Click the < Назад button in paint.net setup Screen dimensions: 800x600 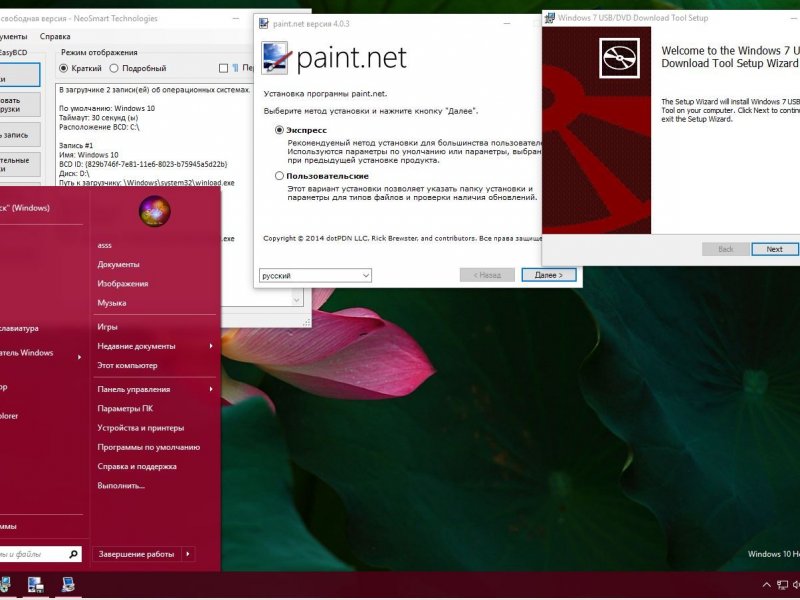point(487,275)
